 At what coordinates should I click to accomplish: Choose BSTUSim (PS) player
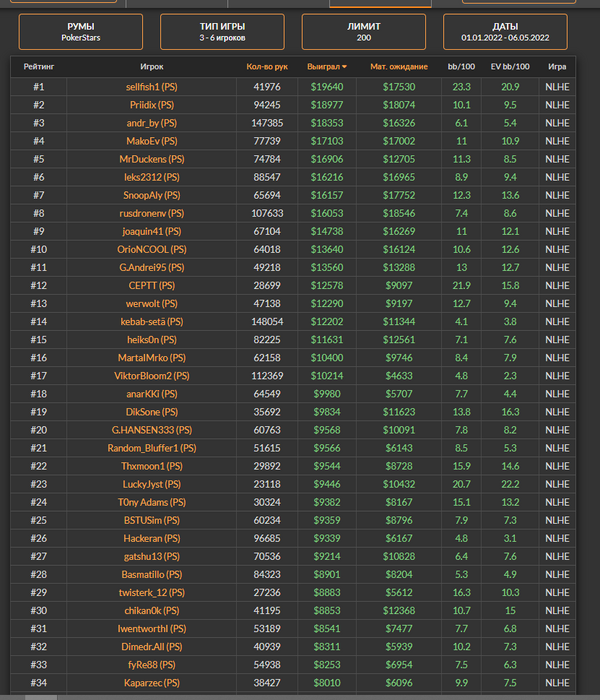(x=152, y=521)
